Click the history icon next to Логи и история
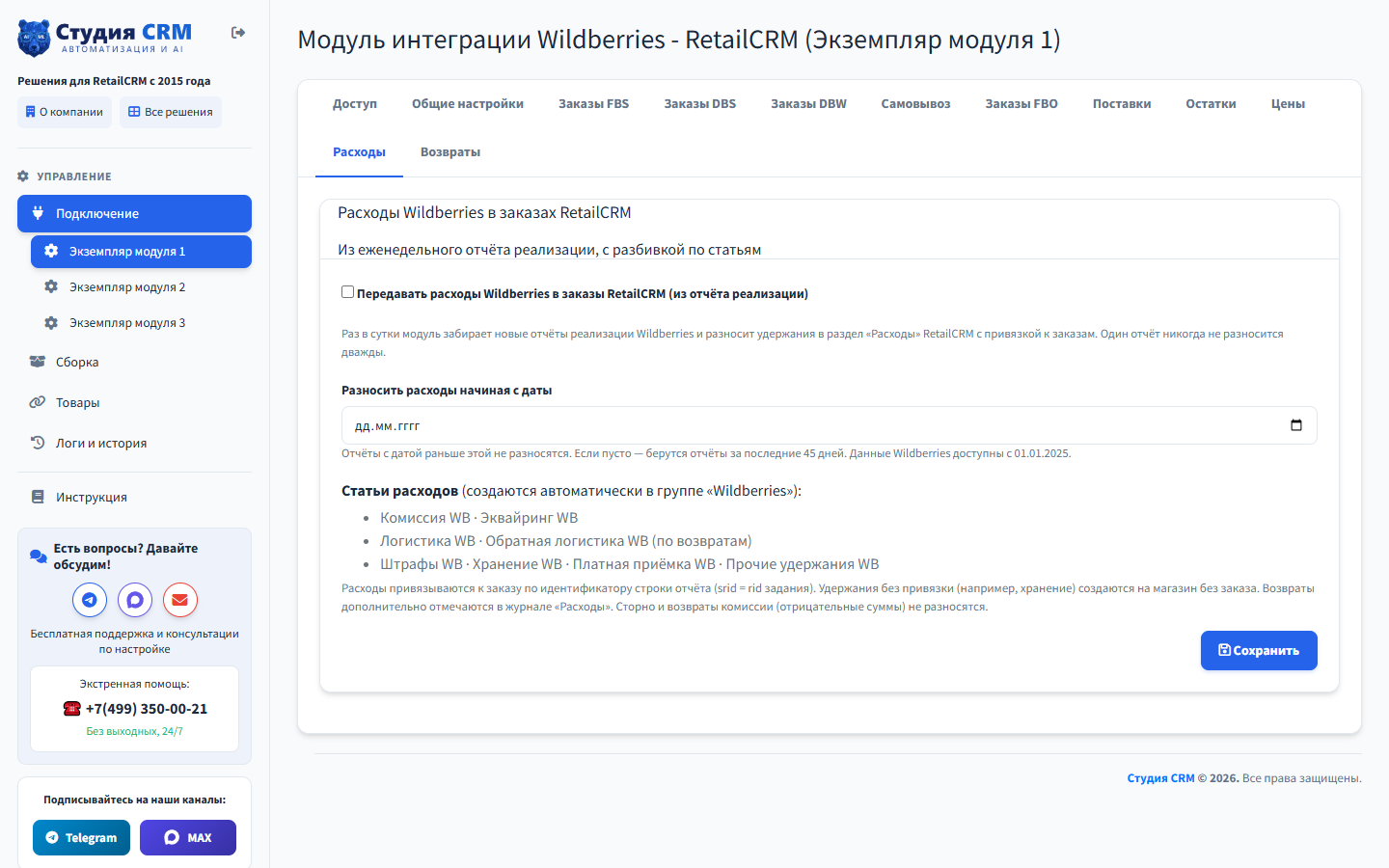This screenshot has width=1389, height=868. [x=38, y=443]
